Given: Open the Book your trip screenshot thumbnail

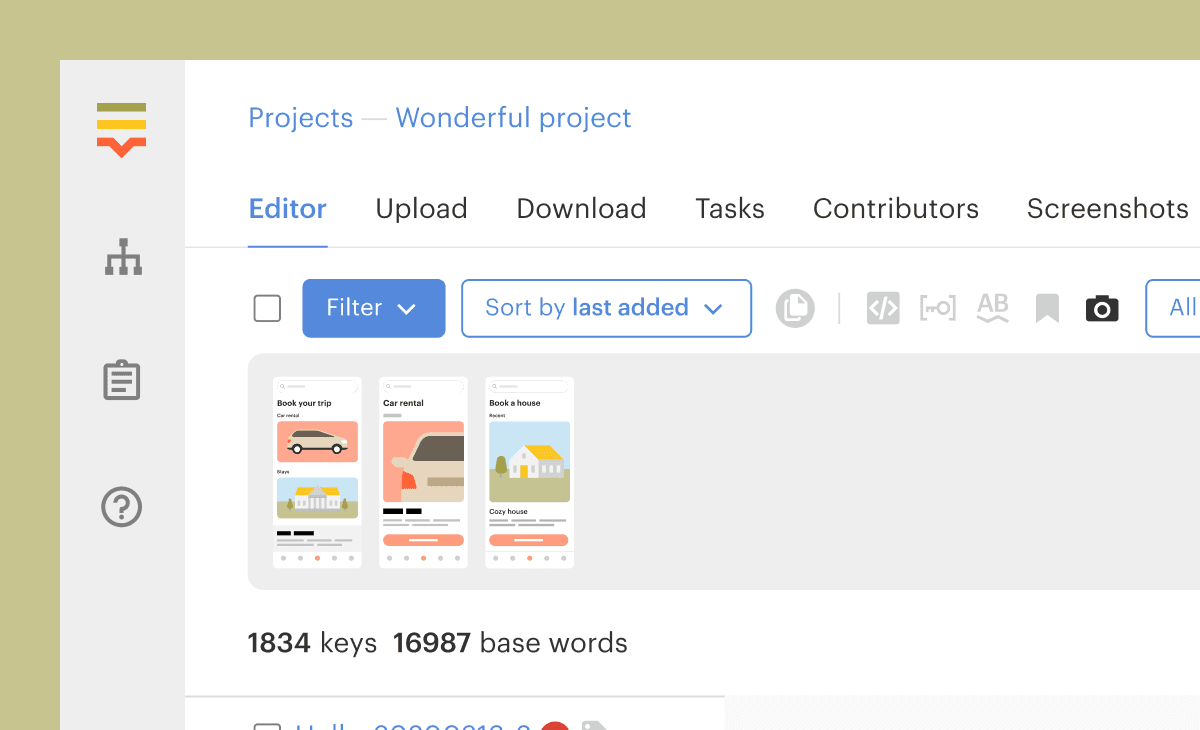Looking at the screenshot, I should pyautogui.click(x=317, y=472).
